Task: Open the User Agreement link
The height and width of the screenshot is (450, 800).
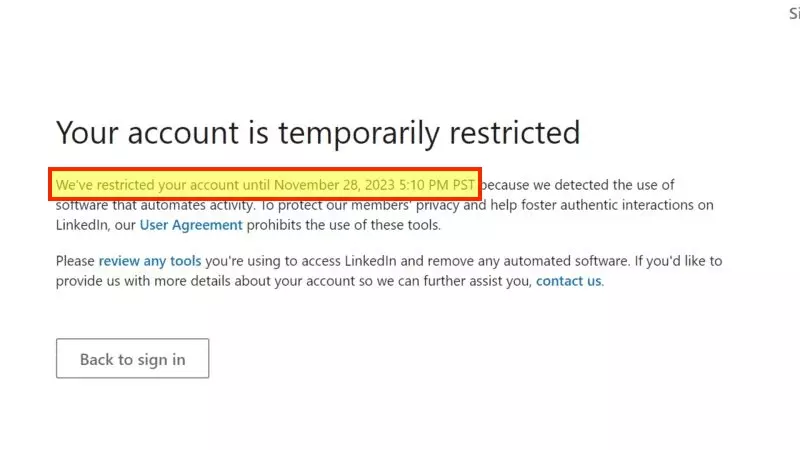Action: coord(191,225)
